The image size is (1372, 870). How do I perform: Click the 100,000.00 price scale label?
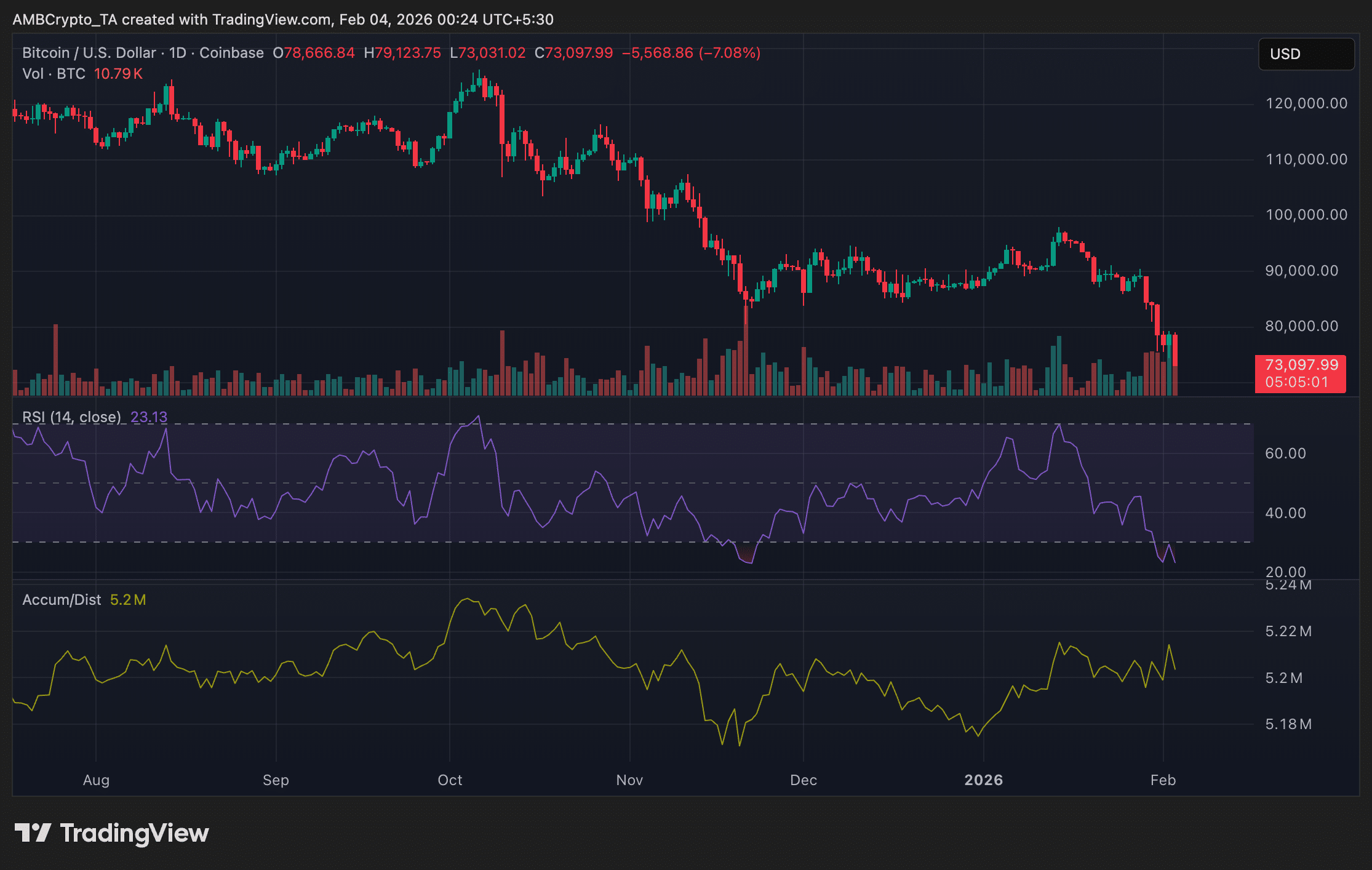point(1306,215)
